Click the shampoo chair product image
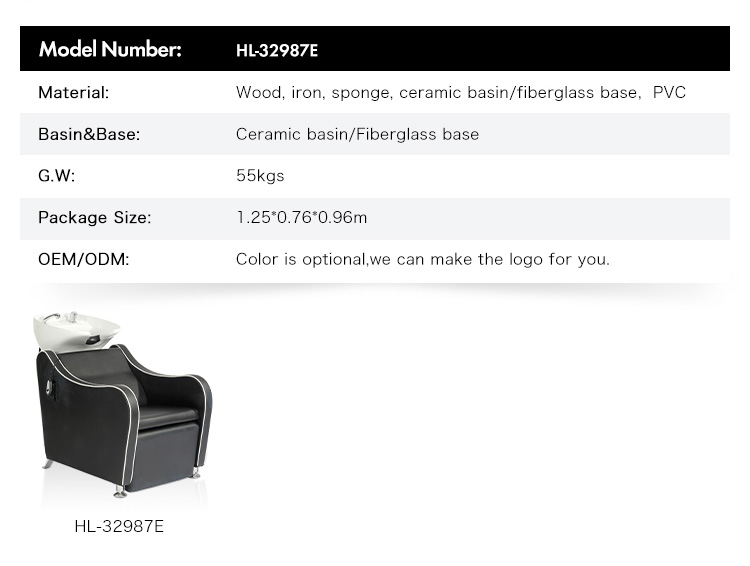The width and height of the screenshot is (750, 566). point(122,405)
